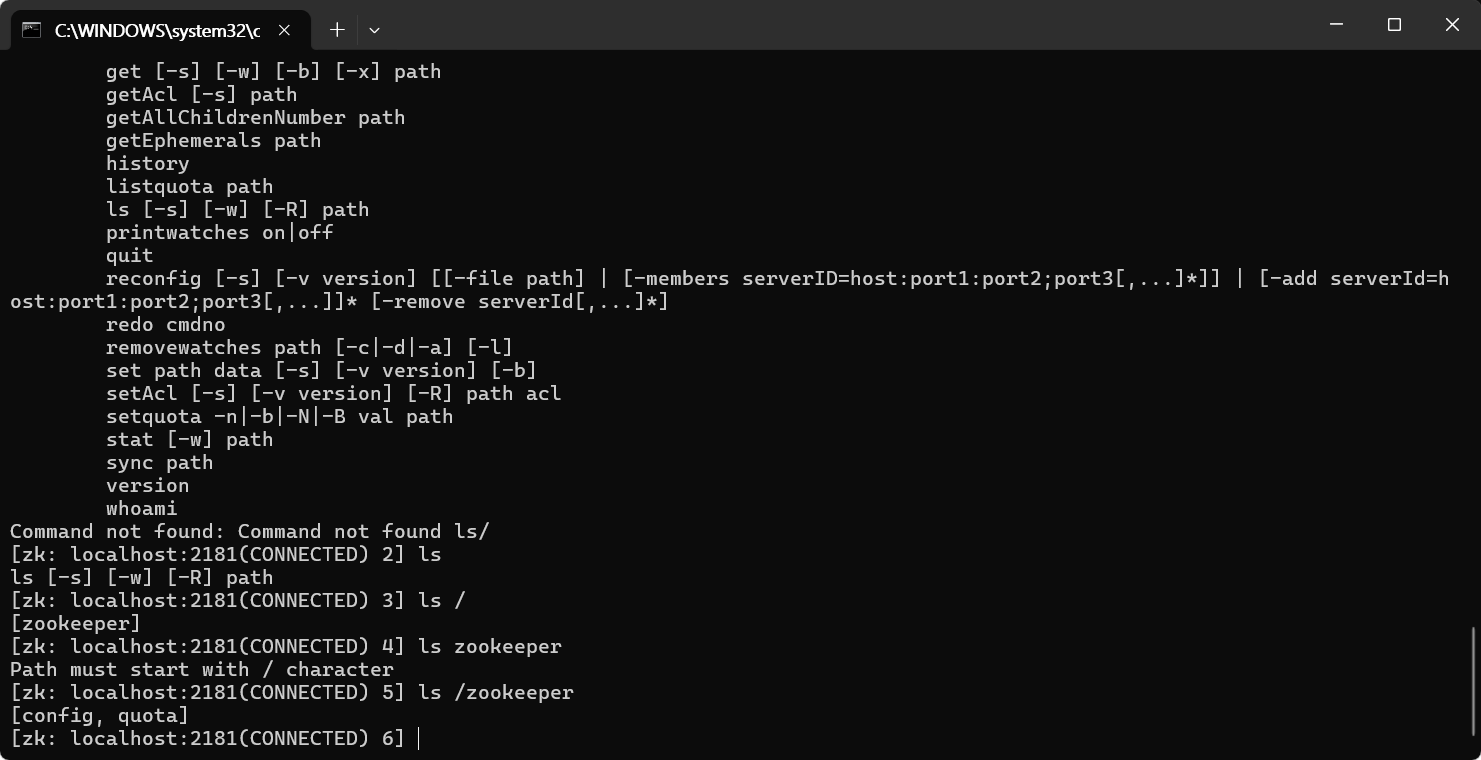The width and height of the screenshot is (1481, 760).
Task: Click the "history" entry in the help list
Action: tap(147, 164)
